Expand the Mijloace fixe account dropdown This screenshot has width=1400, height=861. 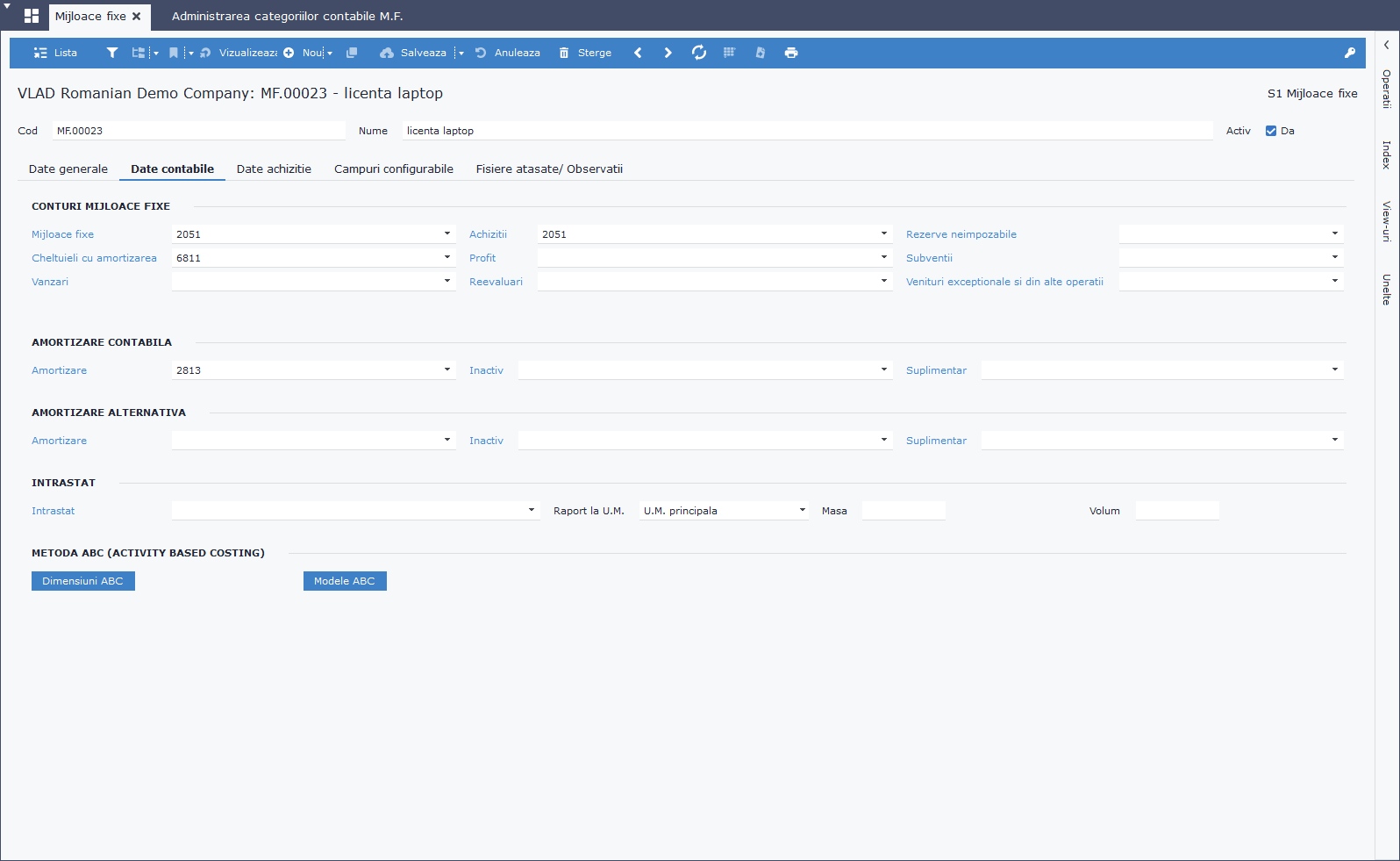[447, 233]
